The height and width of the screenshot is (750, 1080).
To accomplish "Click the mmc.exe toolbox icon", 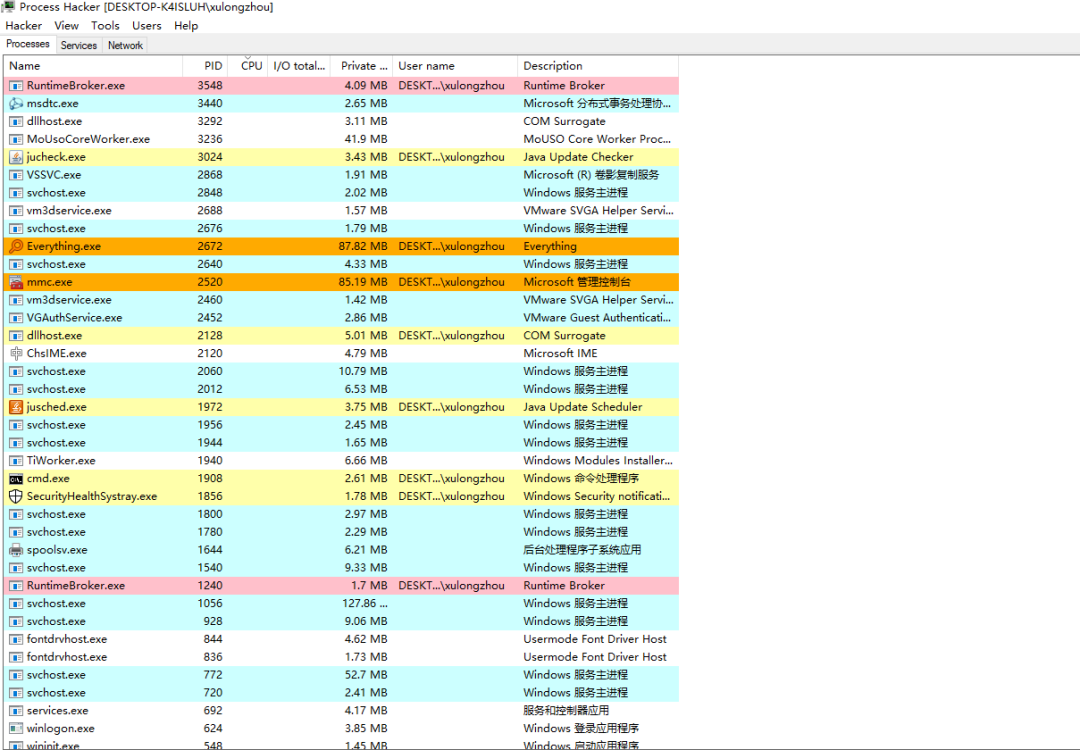I will (16, 282).
